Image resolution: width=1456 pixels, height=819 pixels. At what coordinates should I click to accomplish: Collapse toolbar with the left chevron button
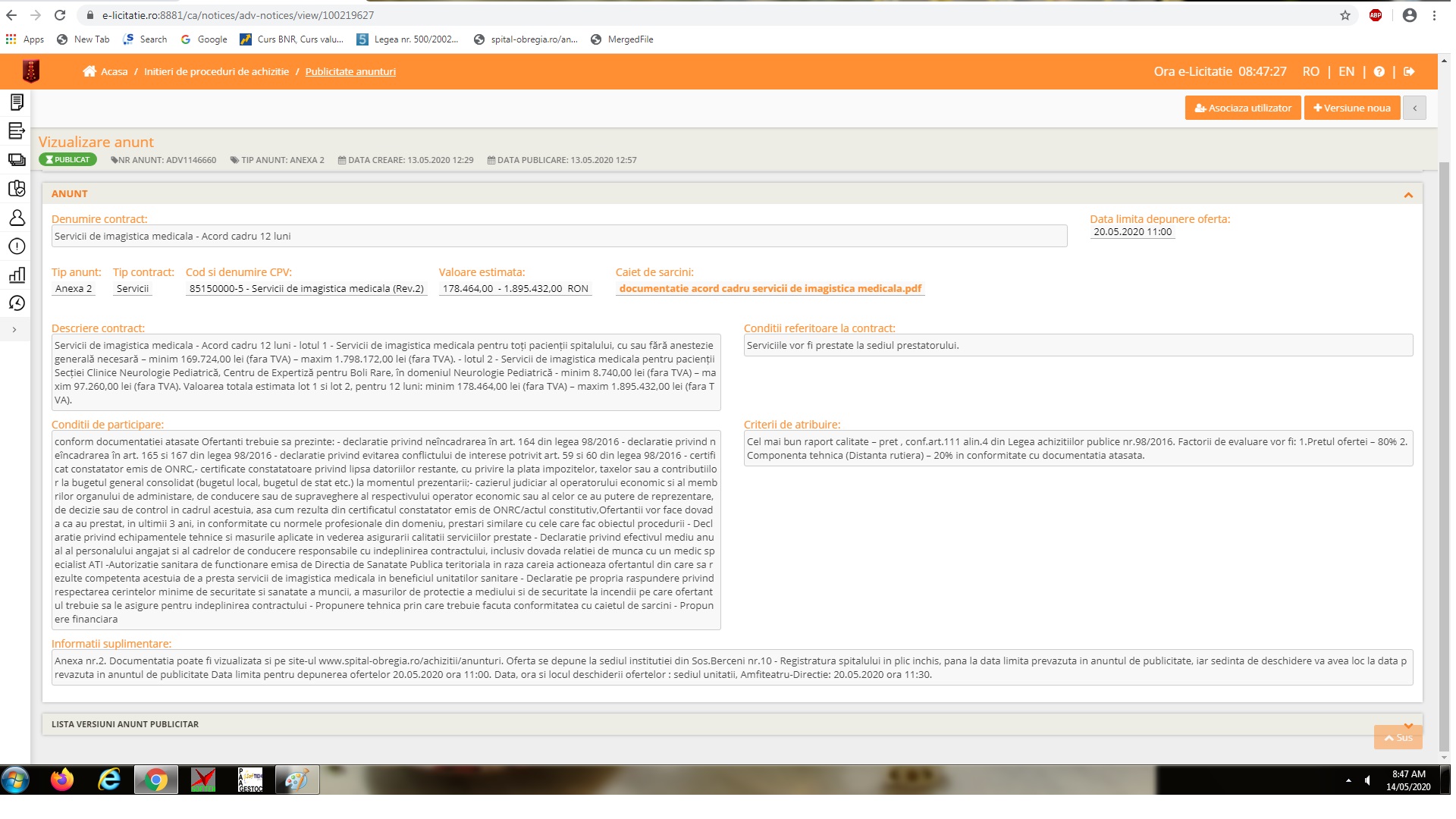pos(1414,108)
